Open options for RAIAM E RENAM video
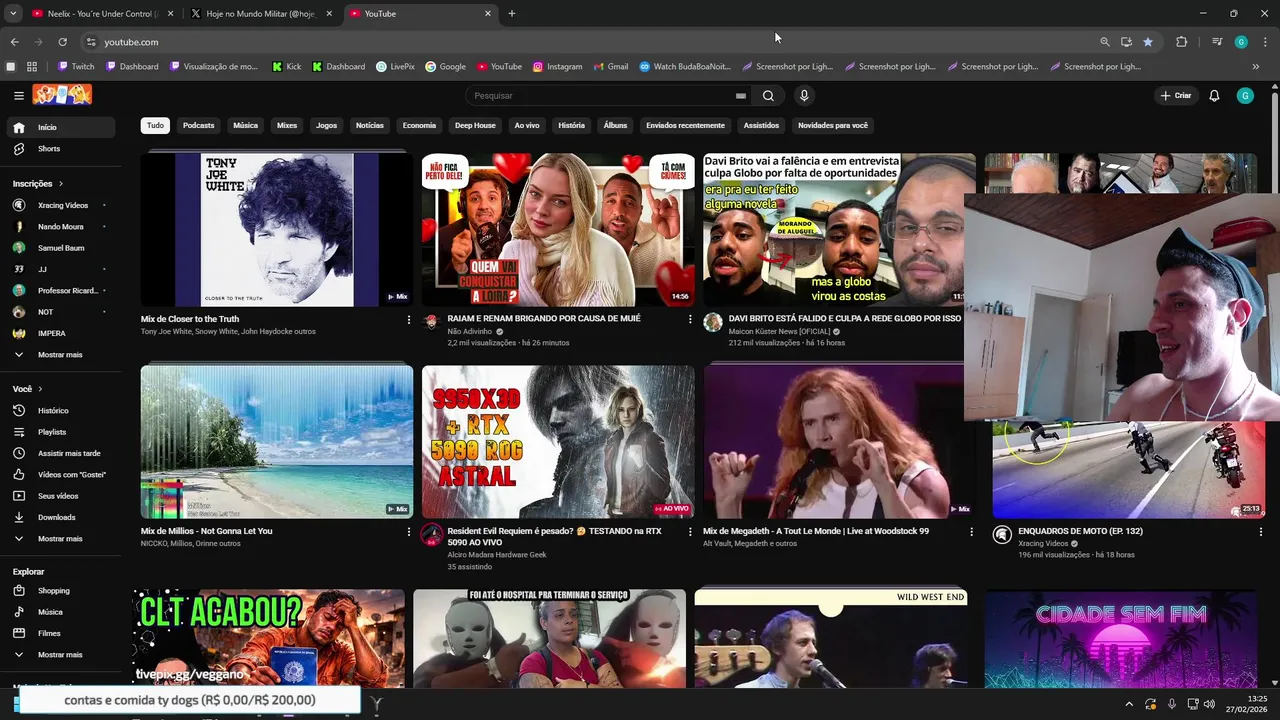The width and height of the screenshot is (1280, 720). 689,320
